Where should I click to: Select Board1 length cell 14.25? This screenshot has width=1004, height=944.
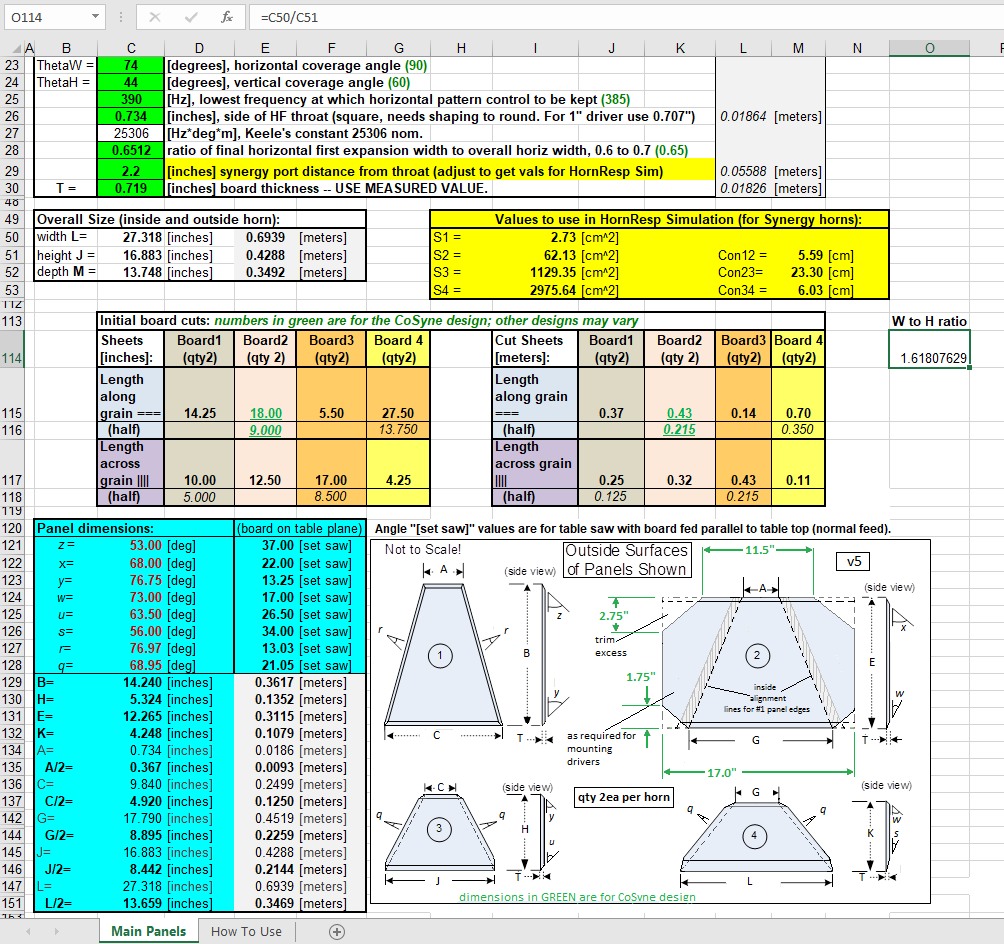[x=199, y=395]
